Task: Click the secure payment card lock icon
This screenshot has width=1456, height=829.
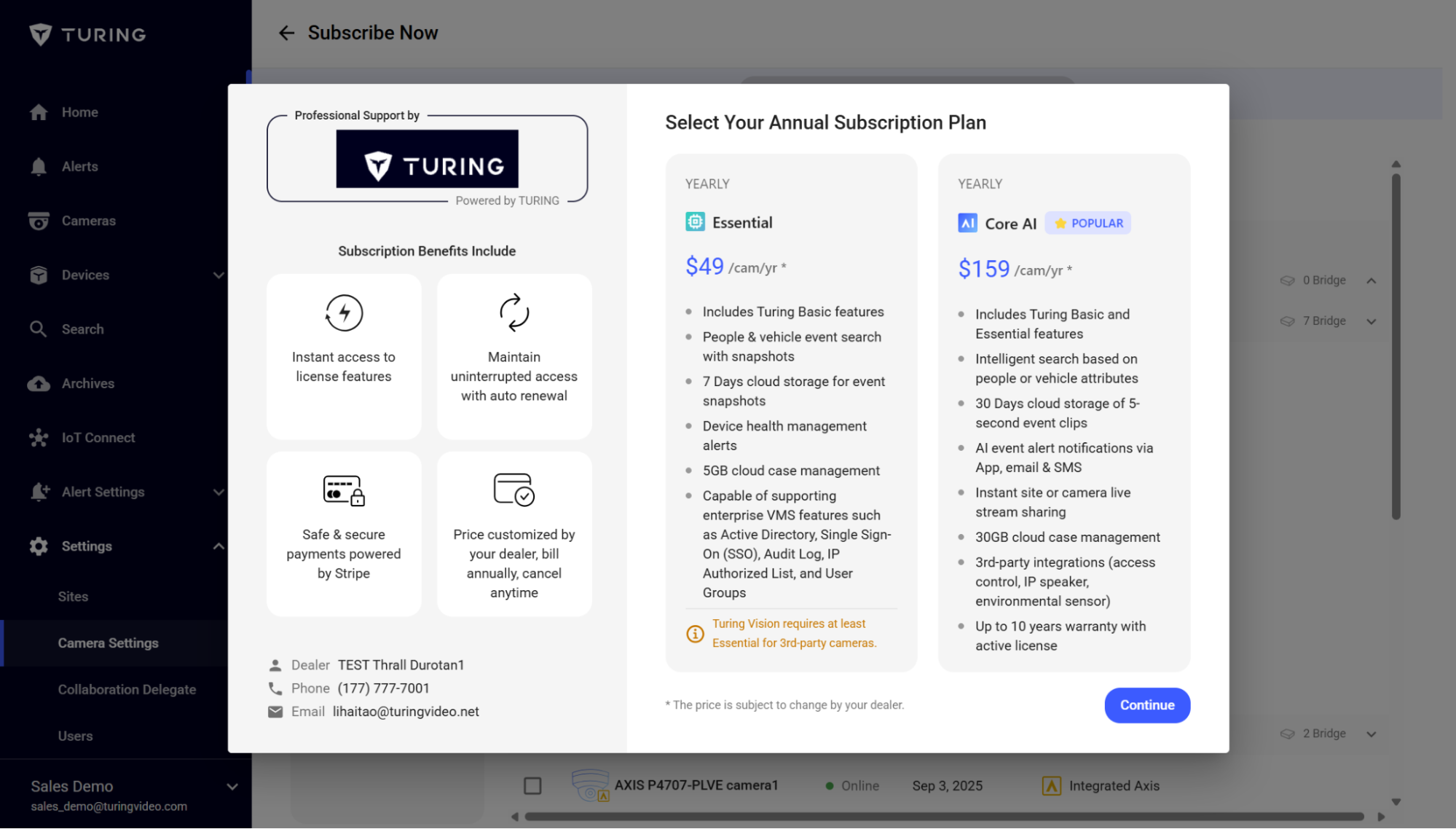Action: (344, 490)
